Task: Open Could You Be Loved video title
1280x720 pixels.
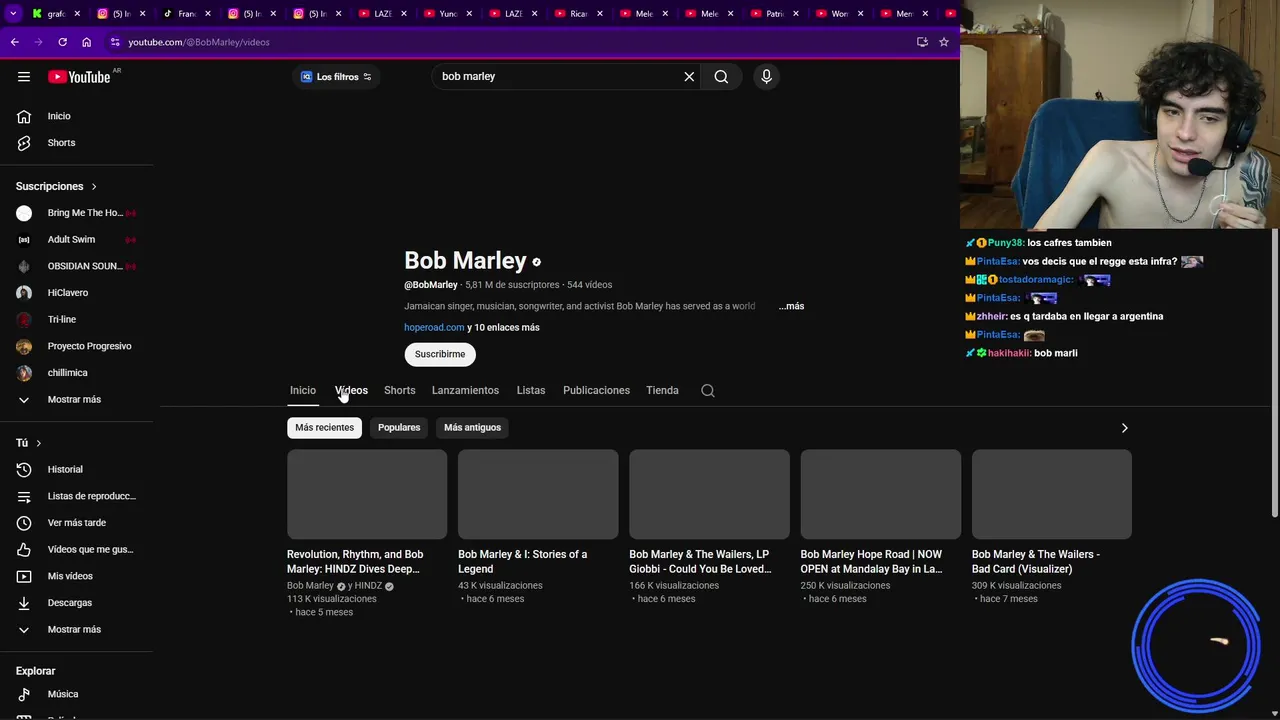Action: click(700, 562)
